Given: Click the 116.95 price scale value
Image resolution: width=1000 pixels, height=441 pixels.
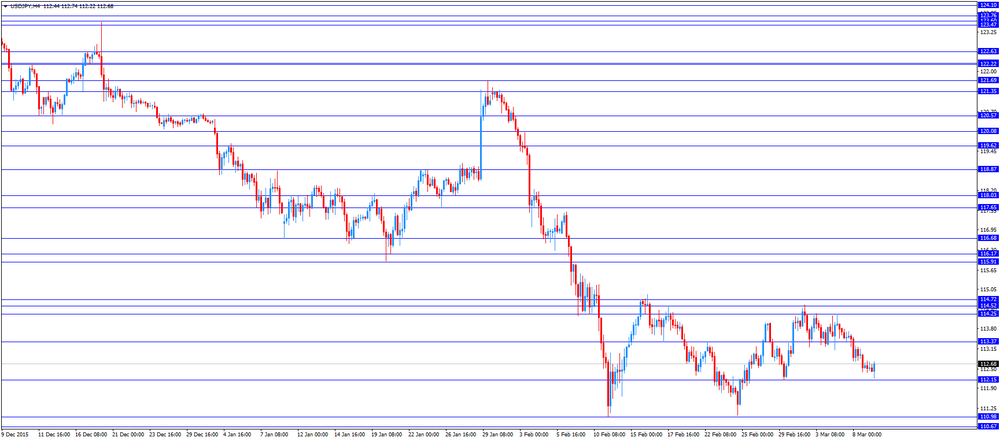Looking at the screenshot, I should 988,230.
